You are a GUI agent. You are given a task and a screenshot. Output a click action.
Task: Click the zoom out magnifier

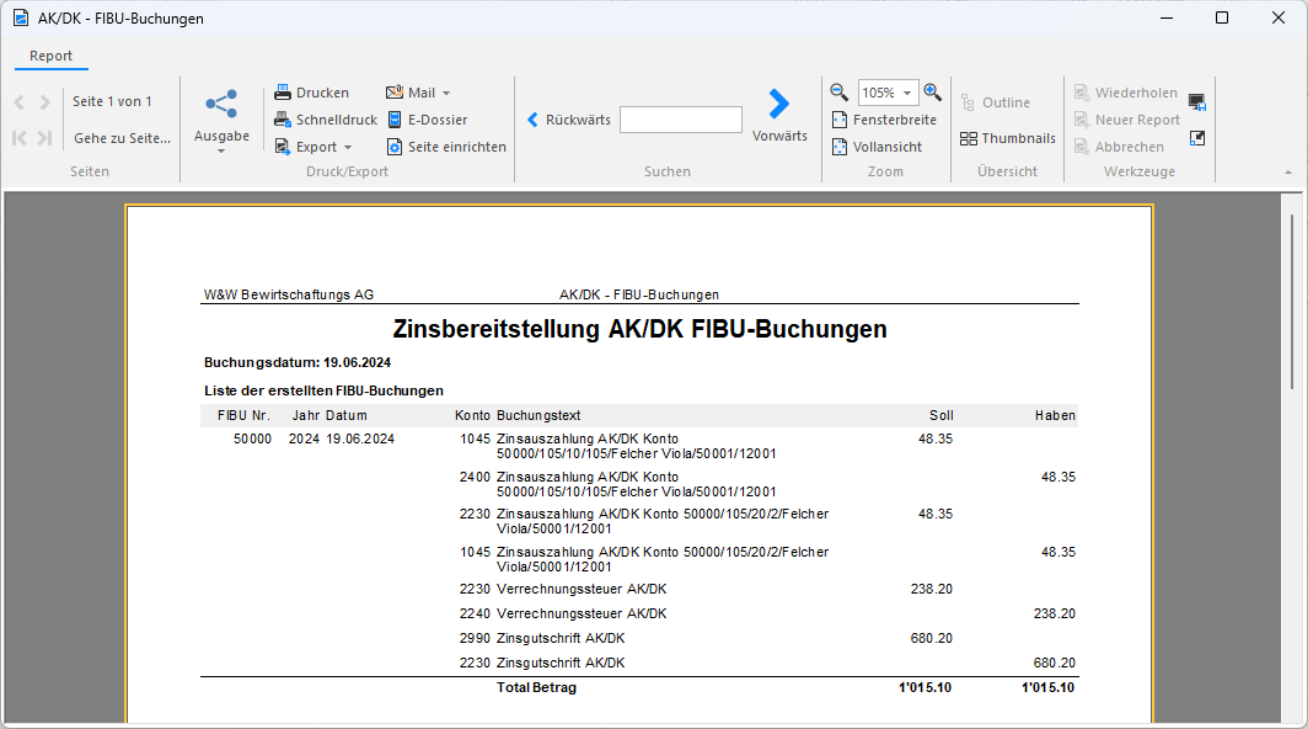pos(839,92)
